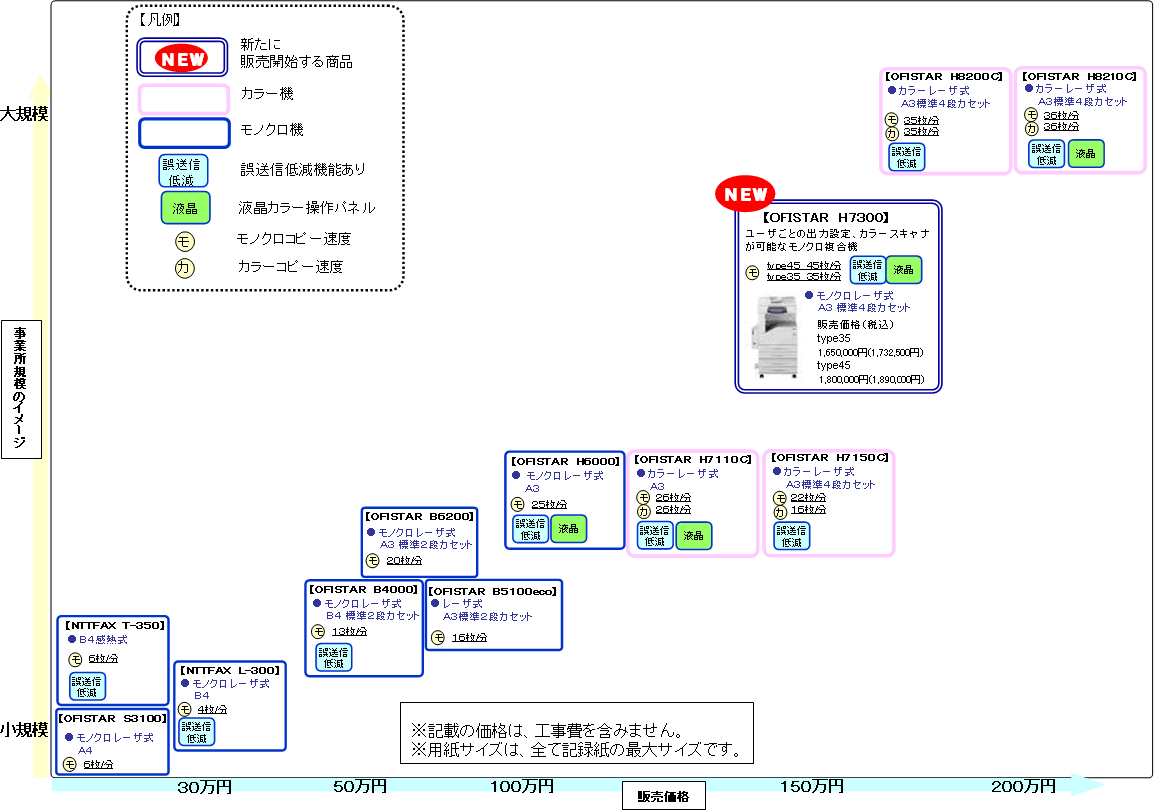The height and width of the screenshot is (810, 1154).
Task: Click the type45 45枚/分 line in the H7300 card
Action: click(804, 266)
